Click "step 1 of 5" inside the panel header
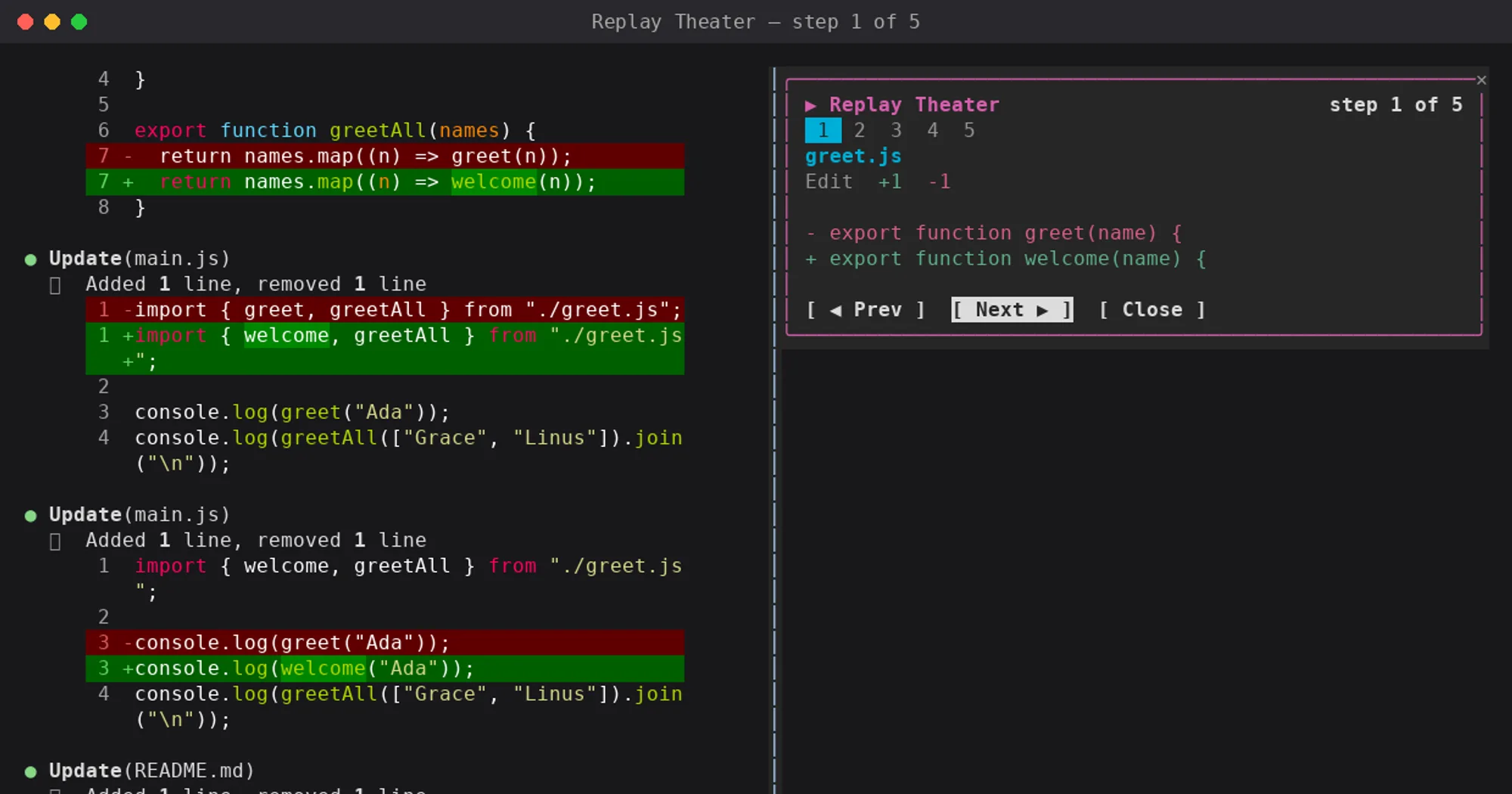Screen dimensions: 1512x794 tap(1396, 104)
